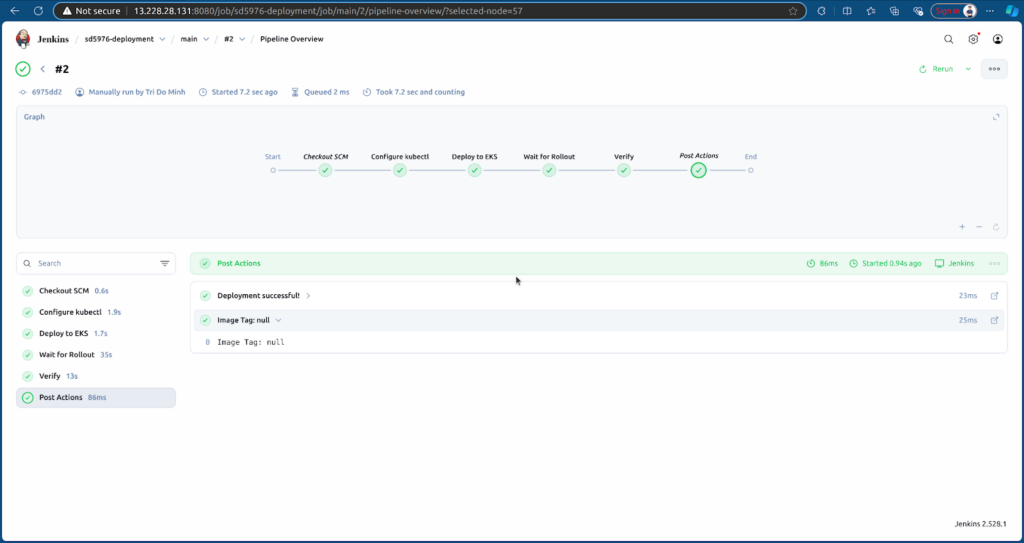1024x543 pixels.
Task: Open filter options in stage search
Action: point(165,264)
